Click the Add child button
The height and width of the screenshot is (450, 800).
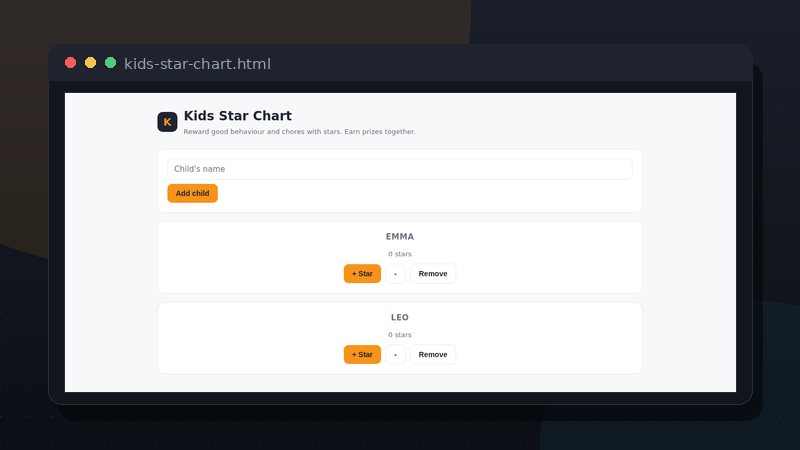192,193
